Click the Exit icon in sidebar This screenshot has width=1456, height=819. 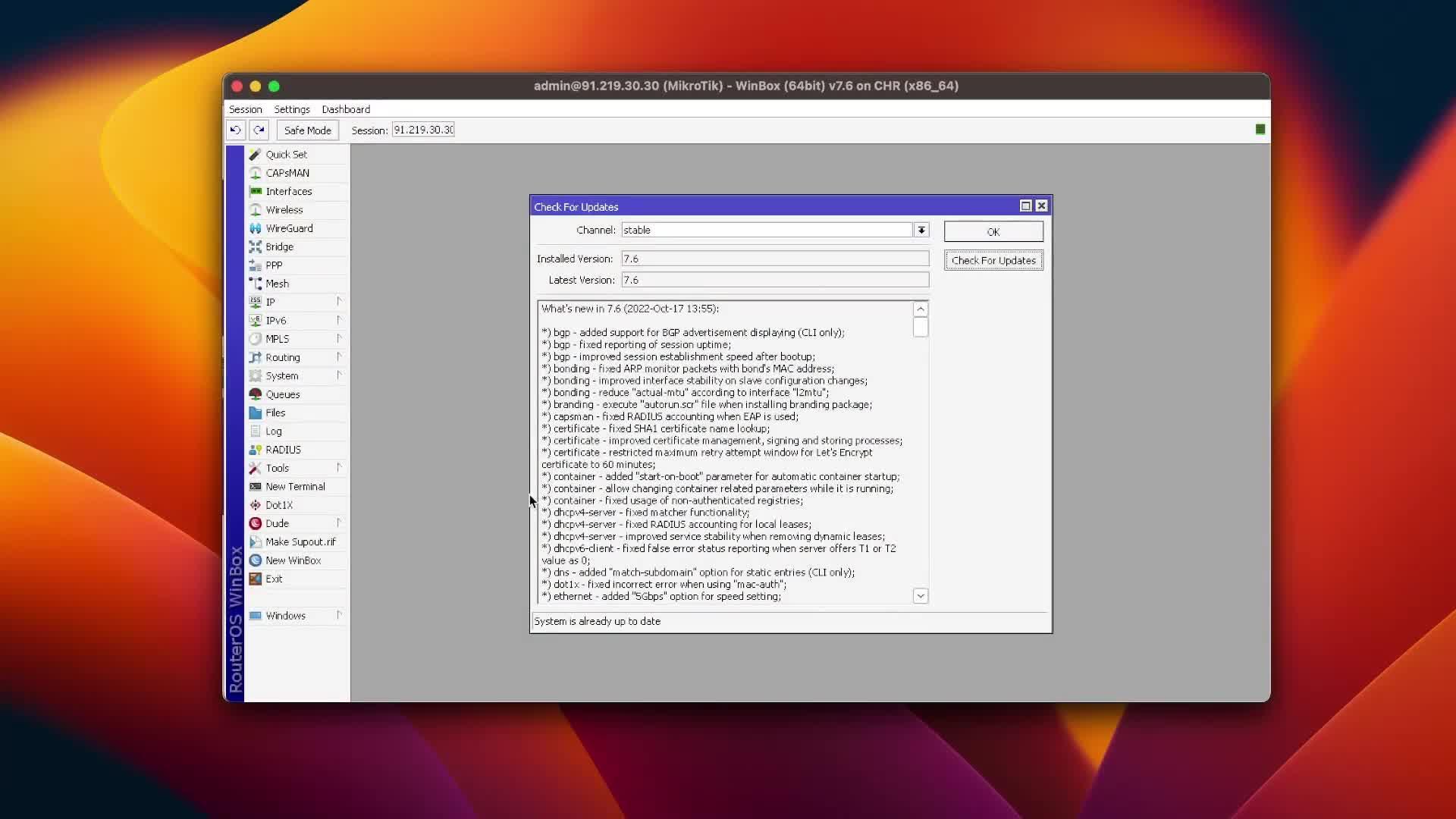[x=255, y=579]
